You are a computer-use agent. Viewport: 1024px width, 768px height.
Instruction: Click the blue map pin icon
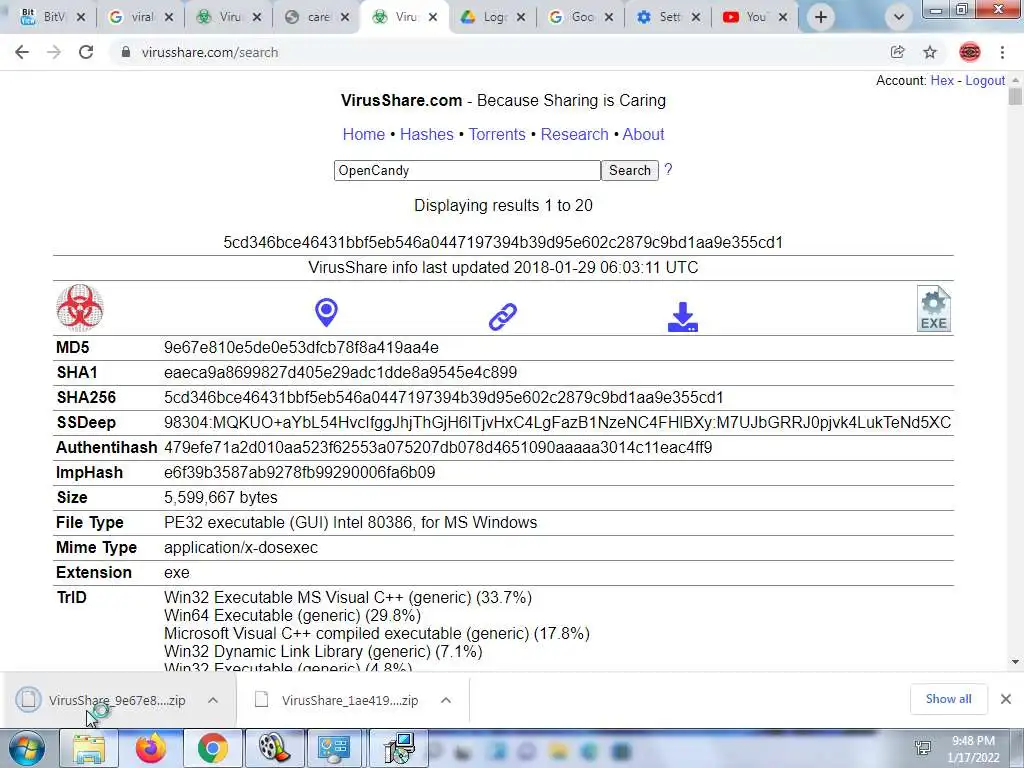pos(326,312)
